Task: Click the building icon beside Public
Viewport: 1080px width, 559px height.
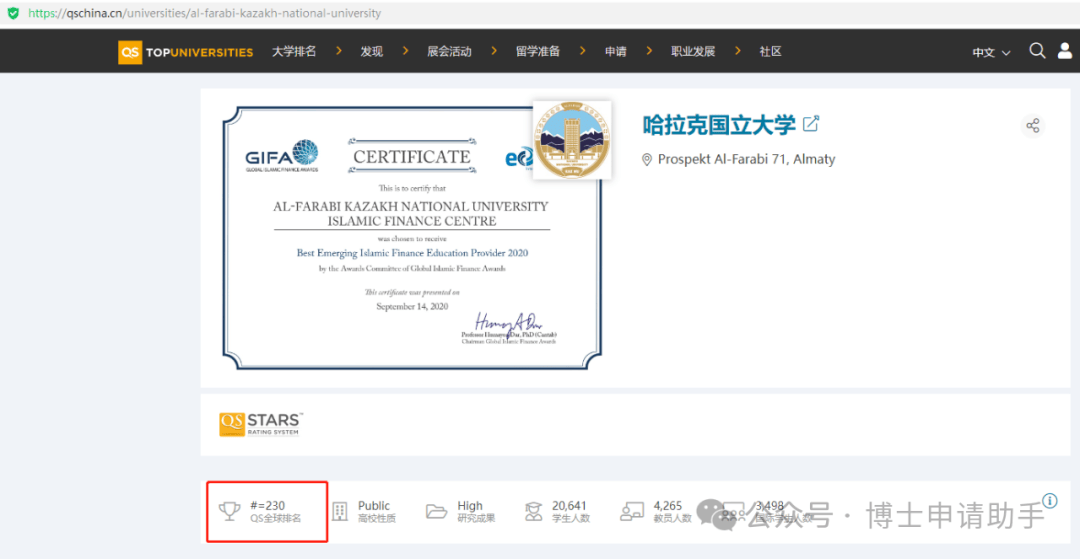Action: (340, 511)
